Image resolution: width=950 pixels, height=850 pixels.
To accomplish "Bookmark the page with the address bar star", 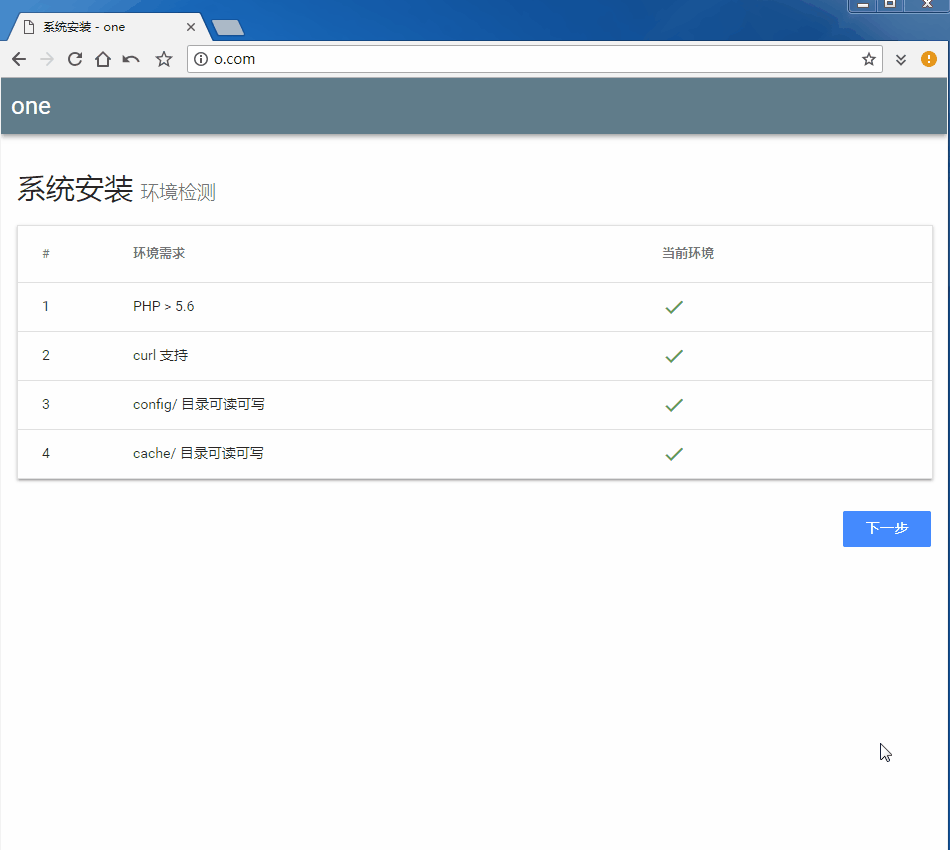I will tap(868, 59).
